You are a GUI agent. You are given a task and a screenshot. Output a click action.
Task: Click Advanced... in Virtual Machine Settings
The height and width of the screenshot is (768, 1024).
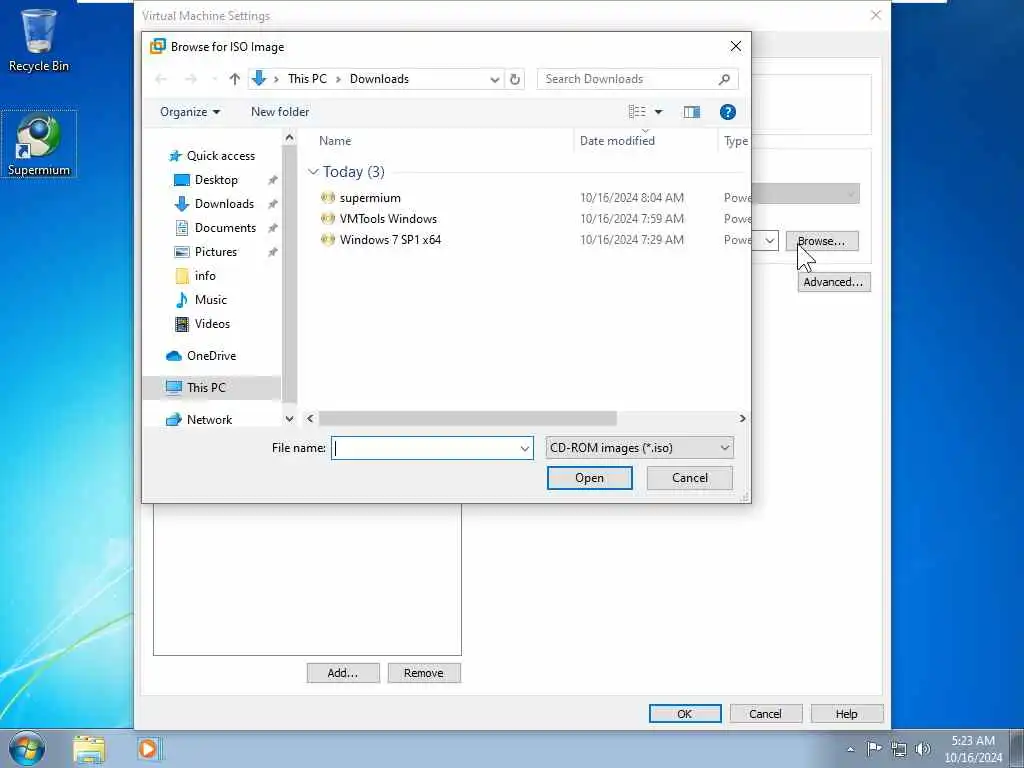[834, 282]
